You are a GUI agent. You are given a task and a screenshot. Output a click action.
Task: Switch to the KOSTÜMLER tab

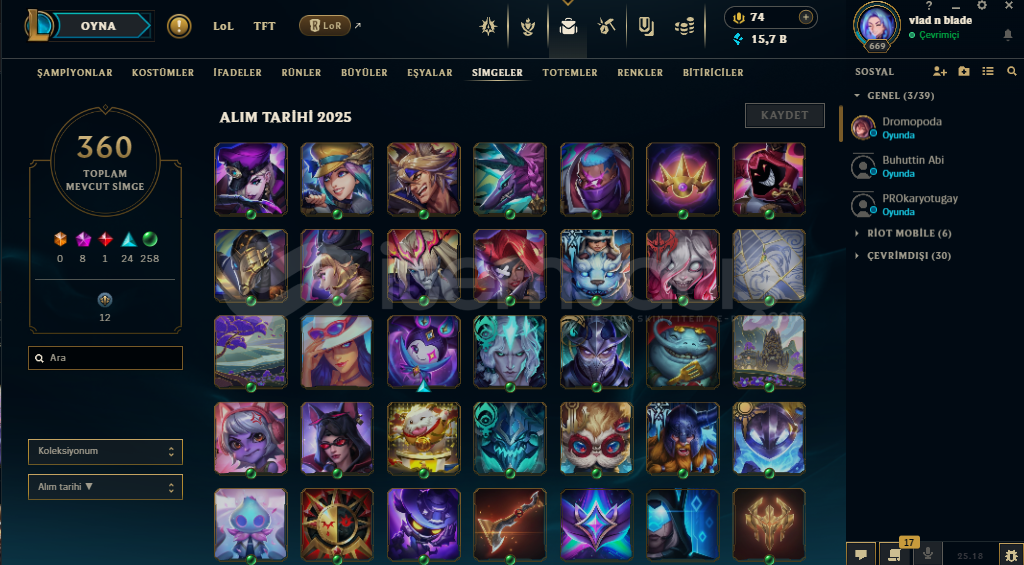[x=163, y=73]
